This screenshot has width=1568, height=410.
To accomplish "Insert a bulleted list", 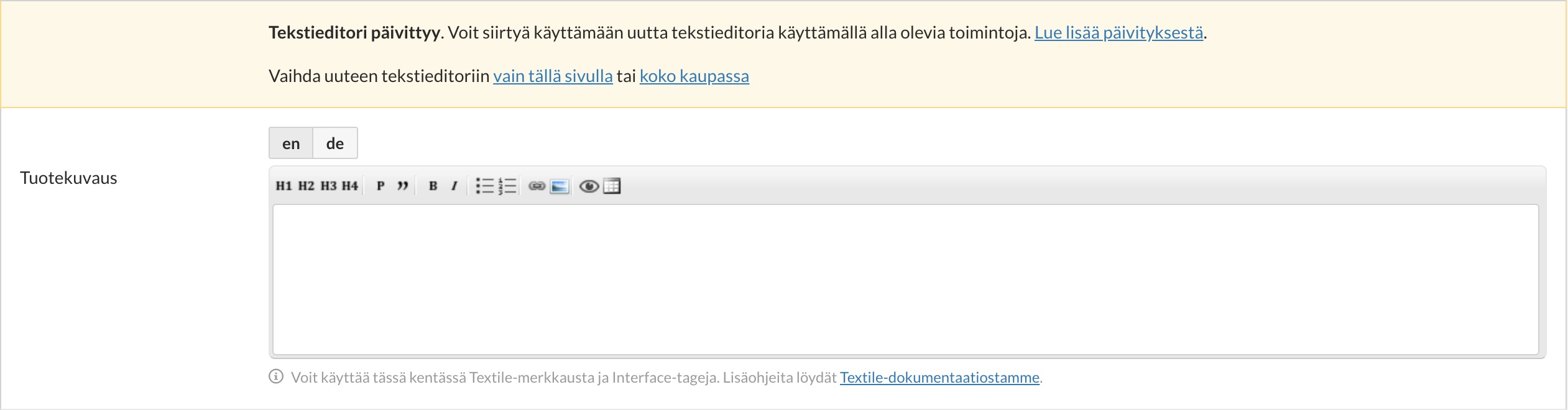I will (484, 186).
